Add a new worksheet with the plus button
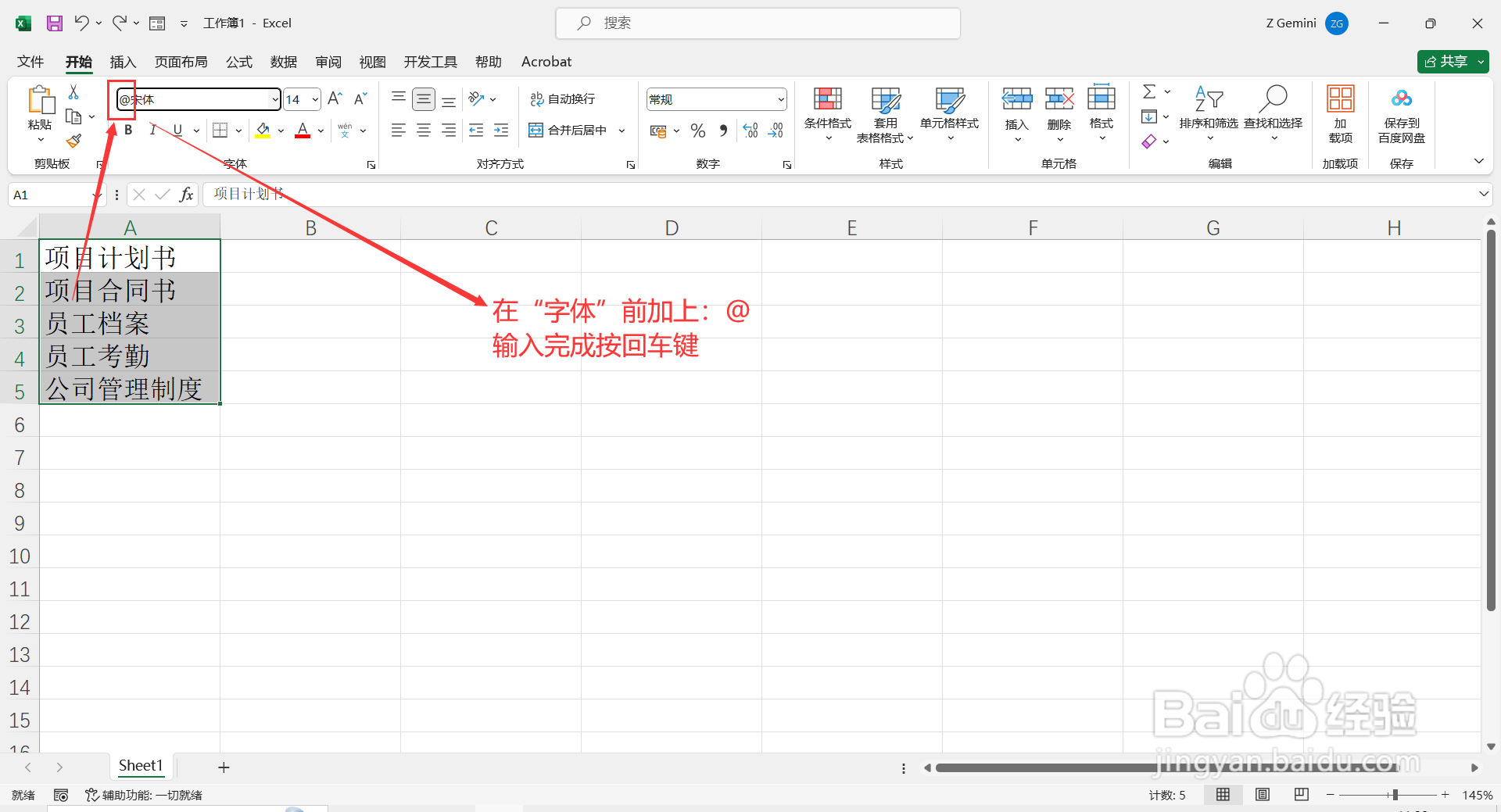1501x812 pixels. pyautogui.click(x=224, y=767)
